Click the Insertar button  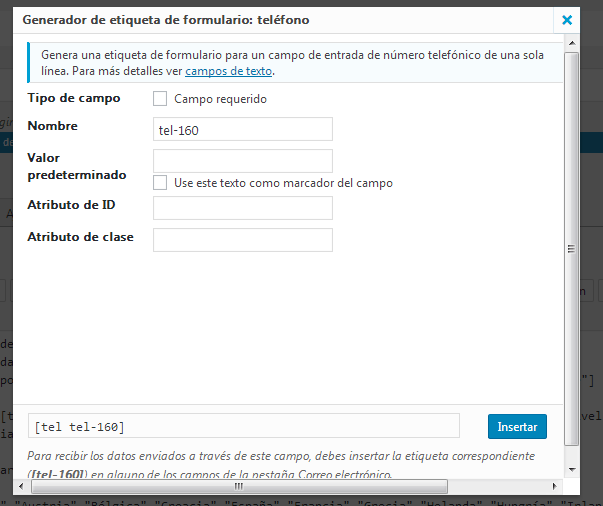pos(517,426)
